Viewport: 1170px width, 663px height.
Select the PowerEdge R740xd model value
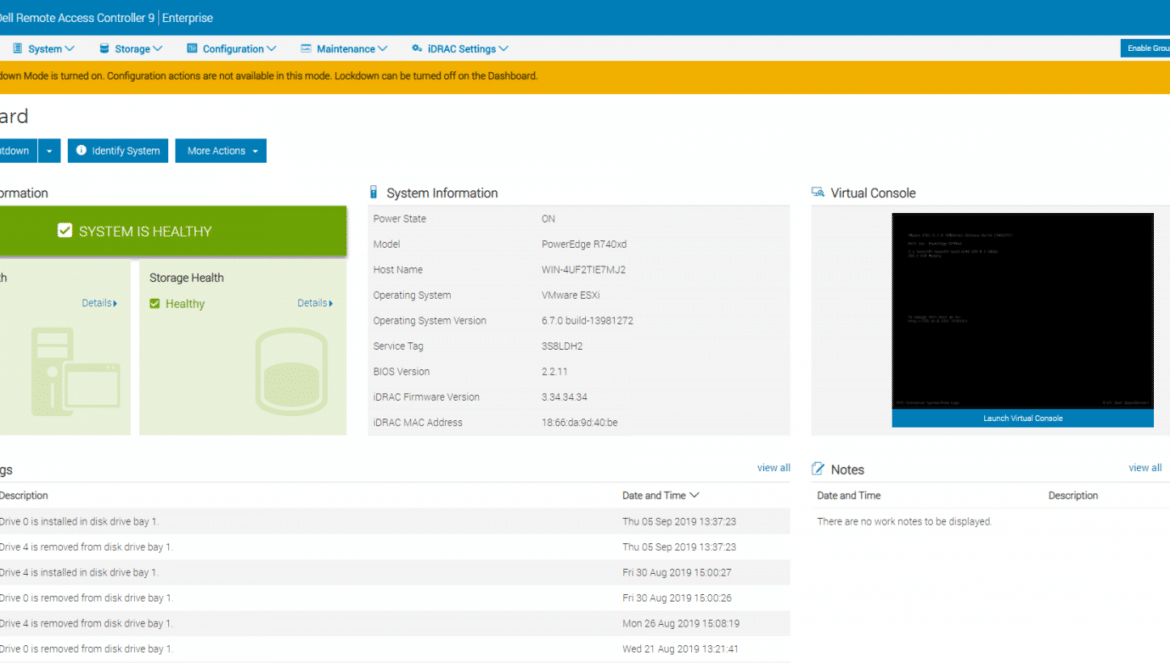tap(584, 244)
